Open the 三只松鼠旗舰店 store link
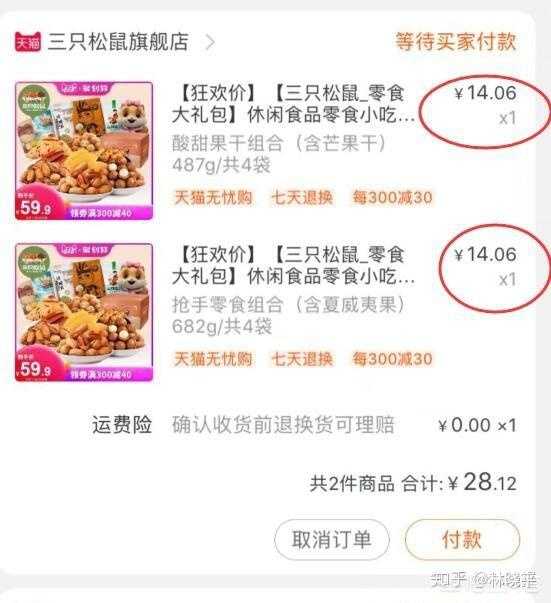Screen dimensions: 551x603 (x=118, y=42)
